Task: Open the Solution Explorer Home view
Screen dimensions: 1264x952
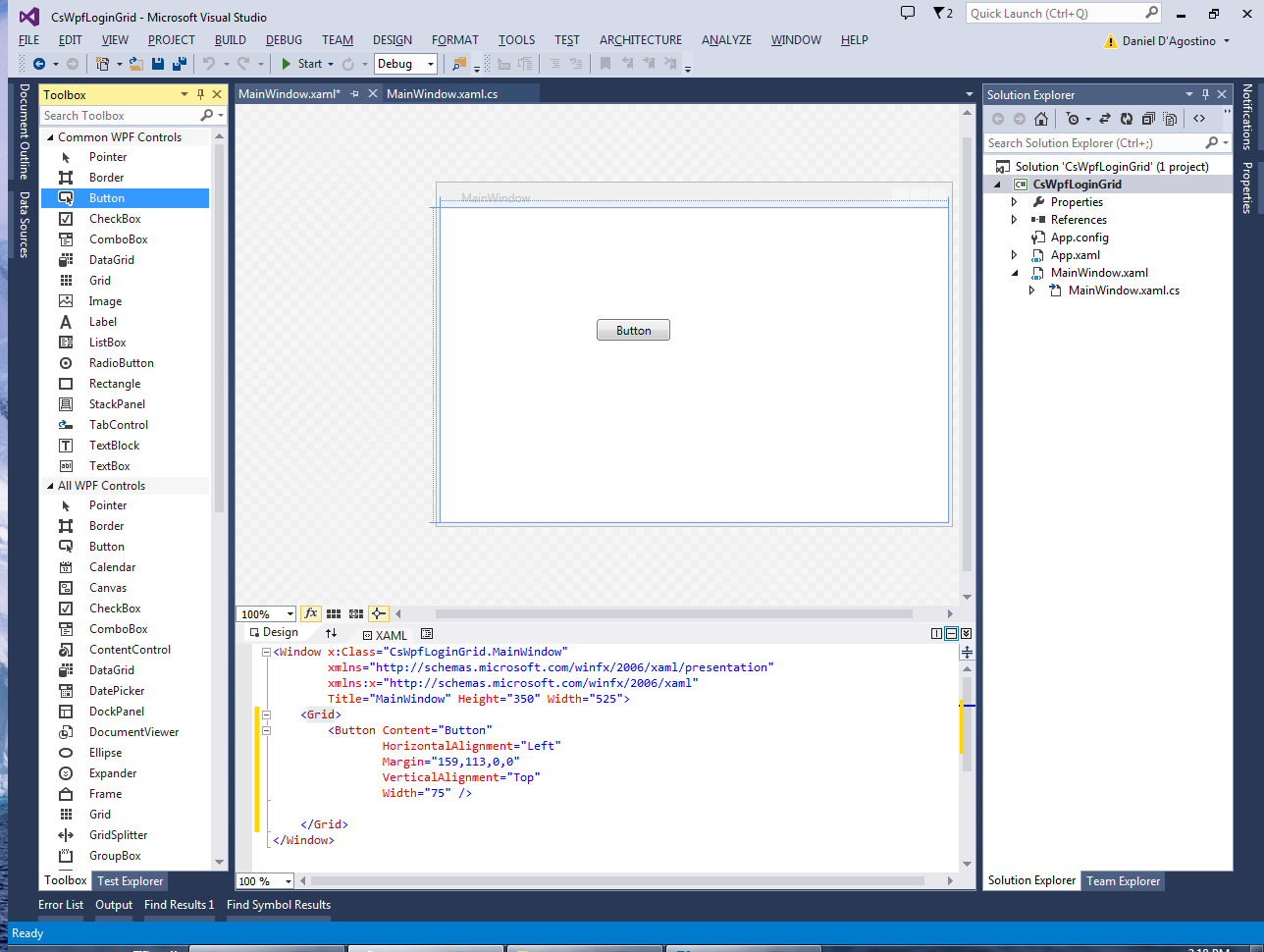Action: (x=1041, y=119)
